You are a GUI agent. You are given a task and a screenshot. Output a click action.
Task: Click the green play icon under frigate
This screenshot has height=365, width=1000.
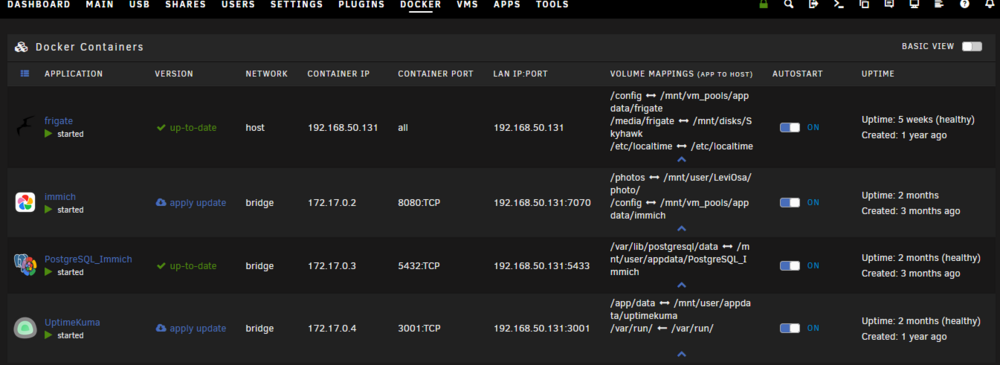point(48,134)
